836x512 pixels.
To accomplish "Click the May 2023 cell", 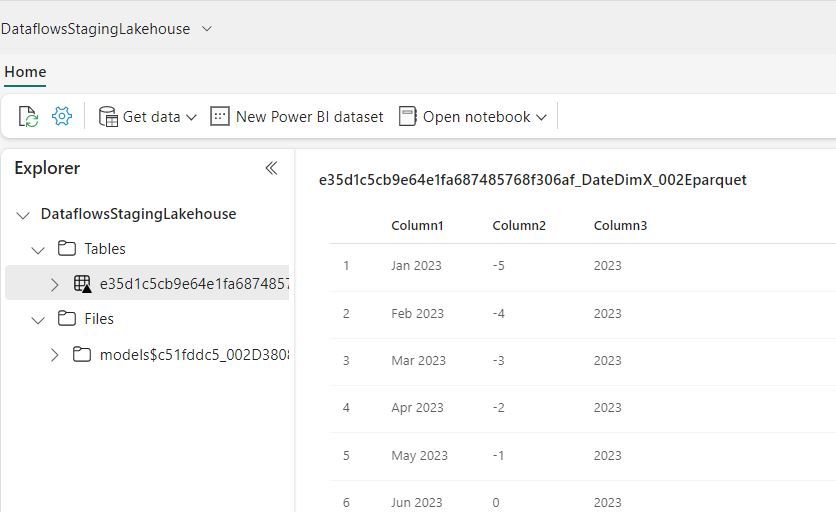I will point(420,456).
